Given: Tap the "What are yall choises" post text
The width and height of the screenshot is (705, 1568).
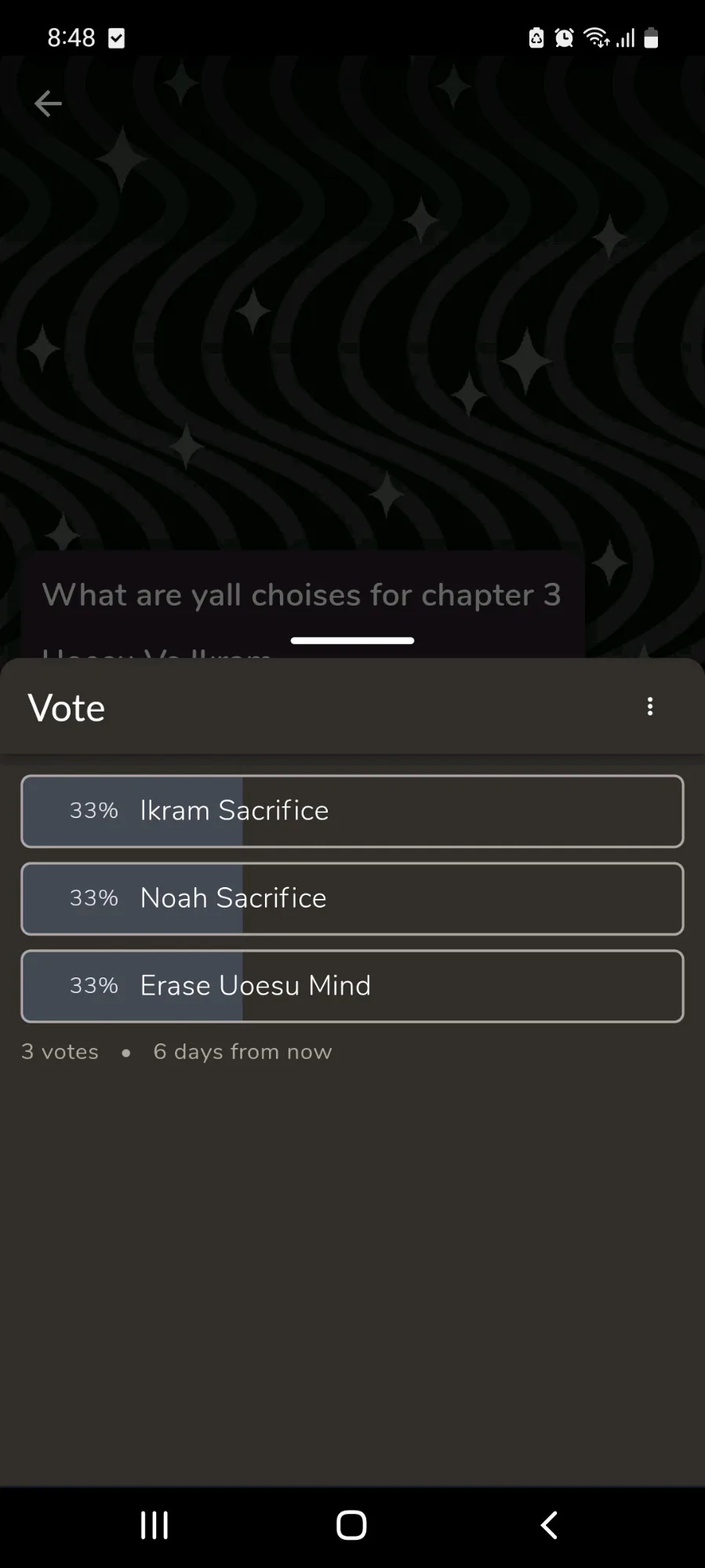Looking at the screenshot, I should (301, 595).
